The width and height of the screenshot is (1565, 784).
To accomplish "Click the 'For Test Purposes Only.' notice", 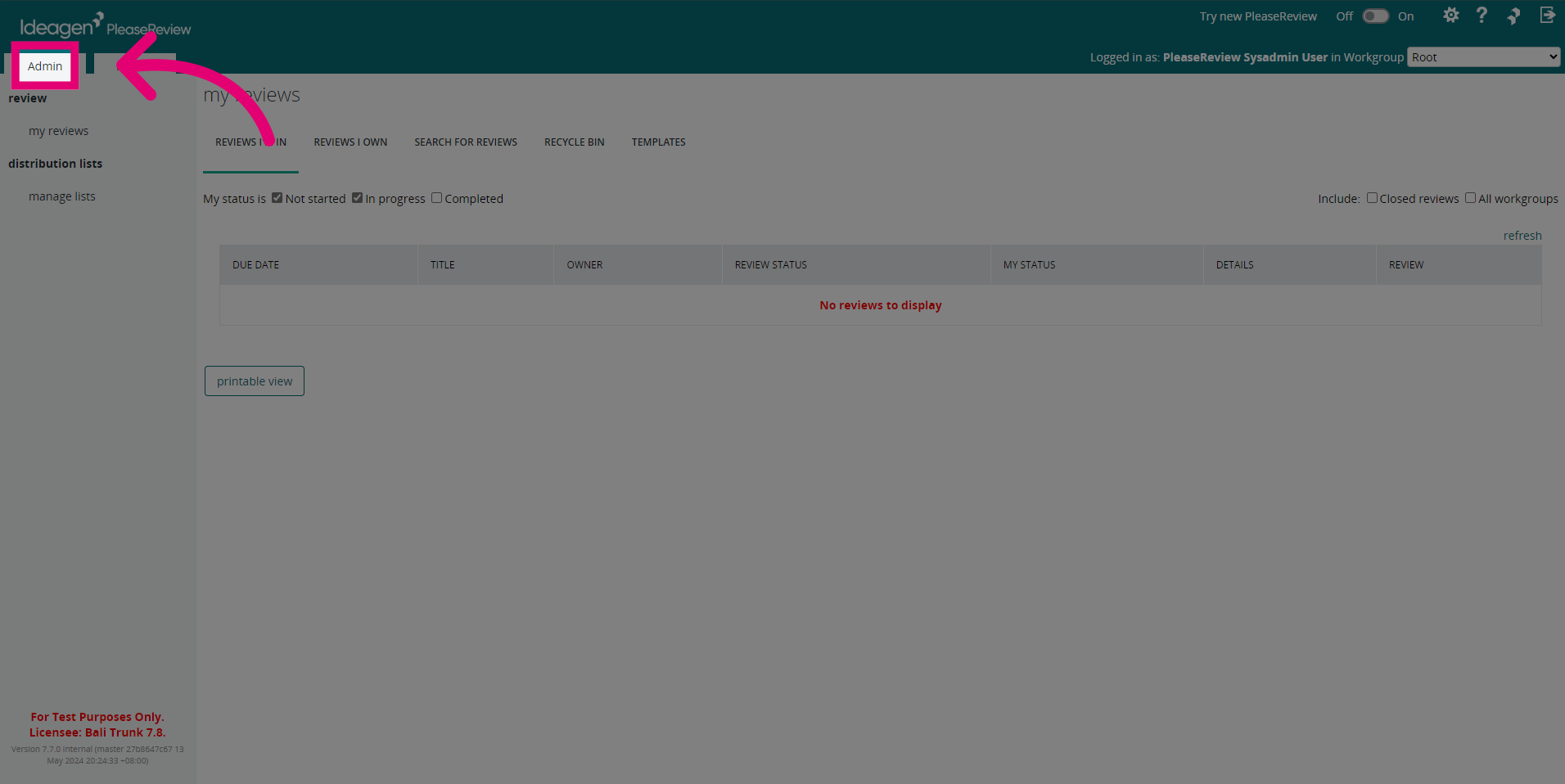I will pos(97,717).
